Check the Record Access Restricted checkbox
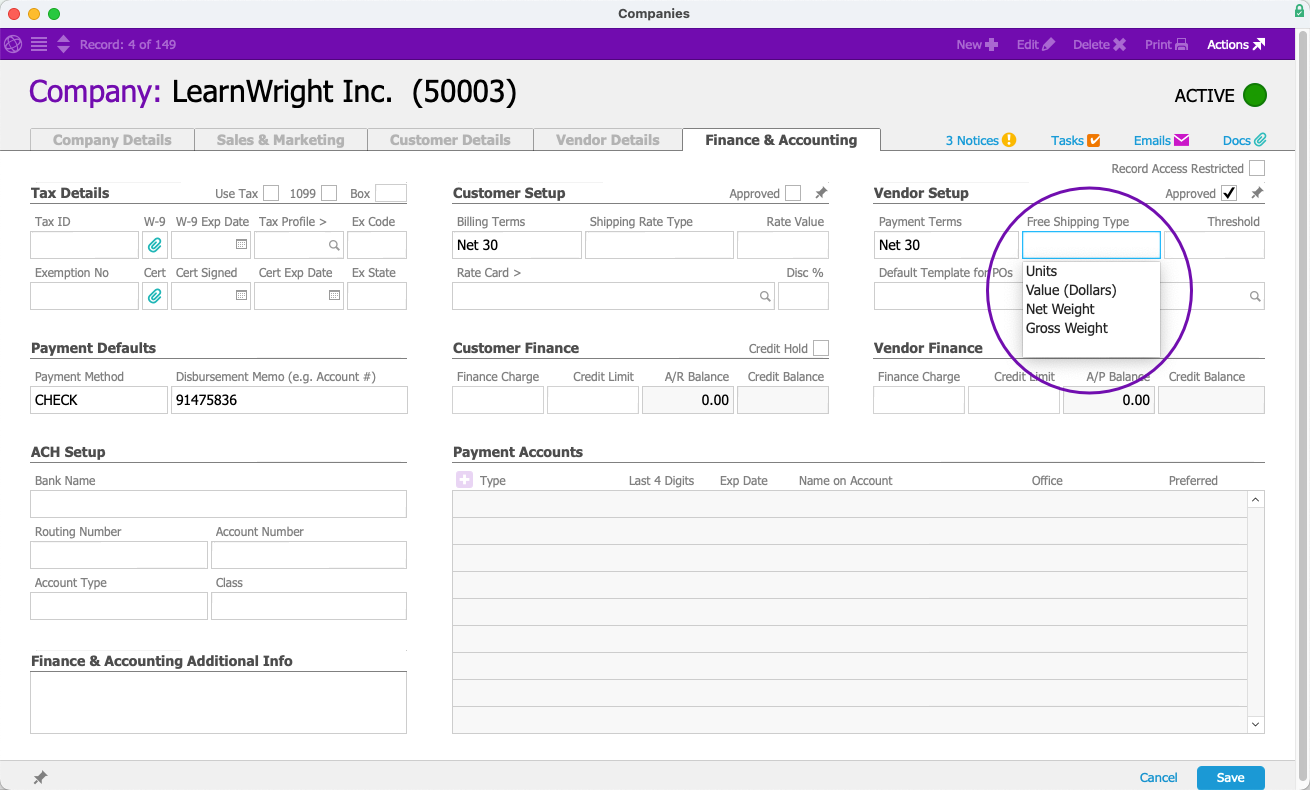Screen dimensions: 1310x790 pyautogui.click(x=1257, y=168)
